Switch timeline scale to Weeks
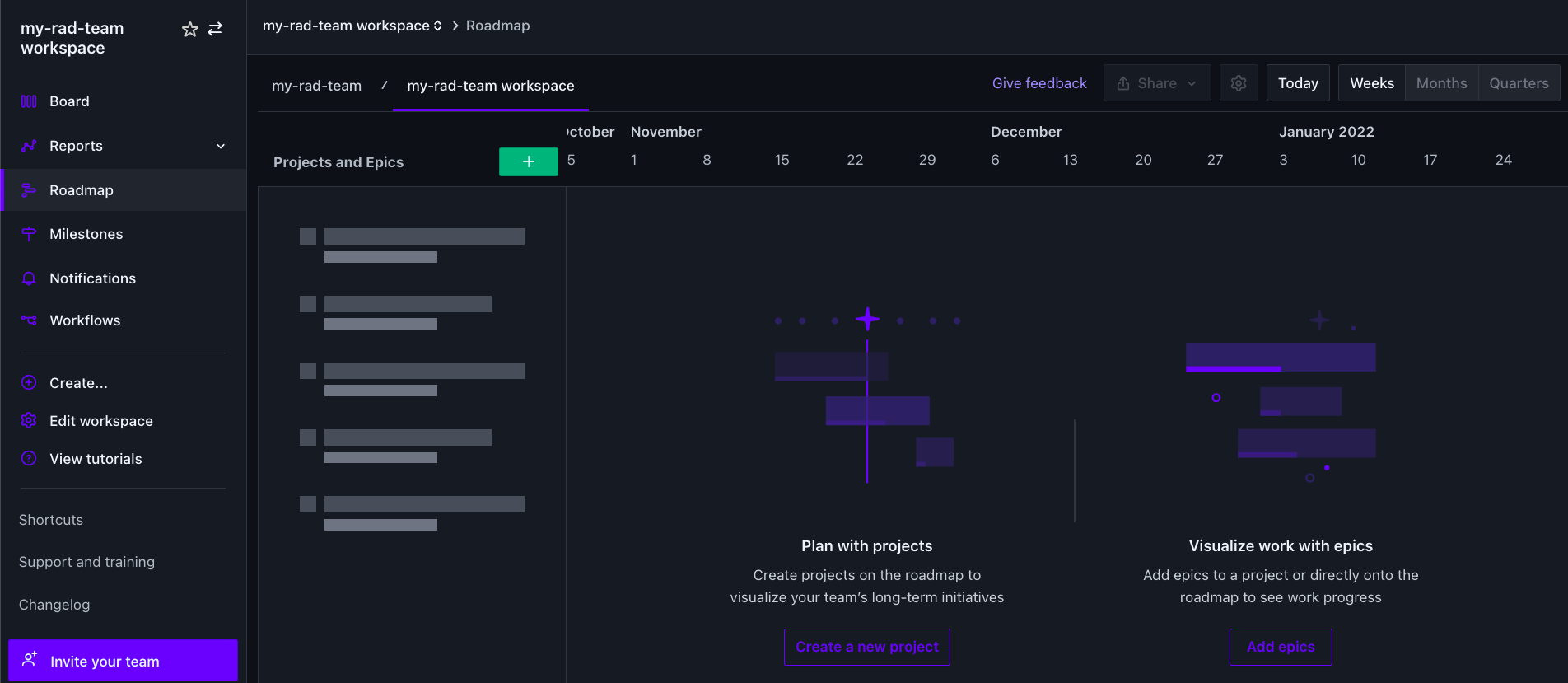1568x683 pixels. (1371, 83)
